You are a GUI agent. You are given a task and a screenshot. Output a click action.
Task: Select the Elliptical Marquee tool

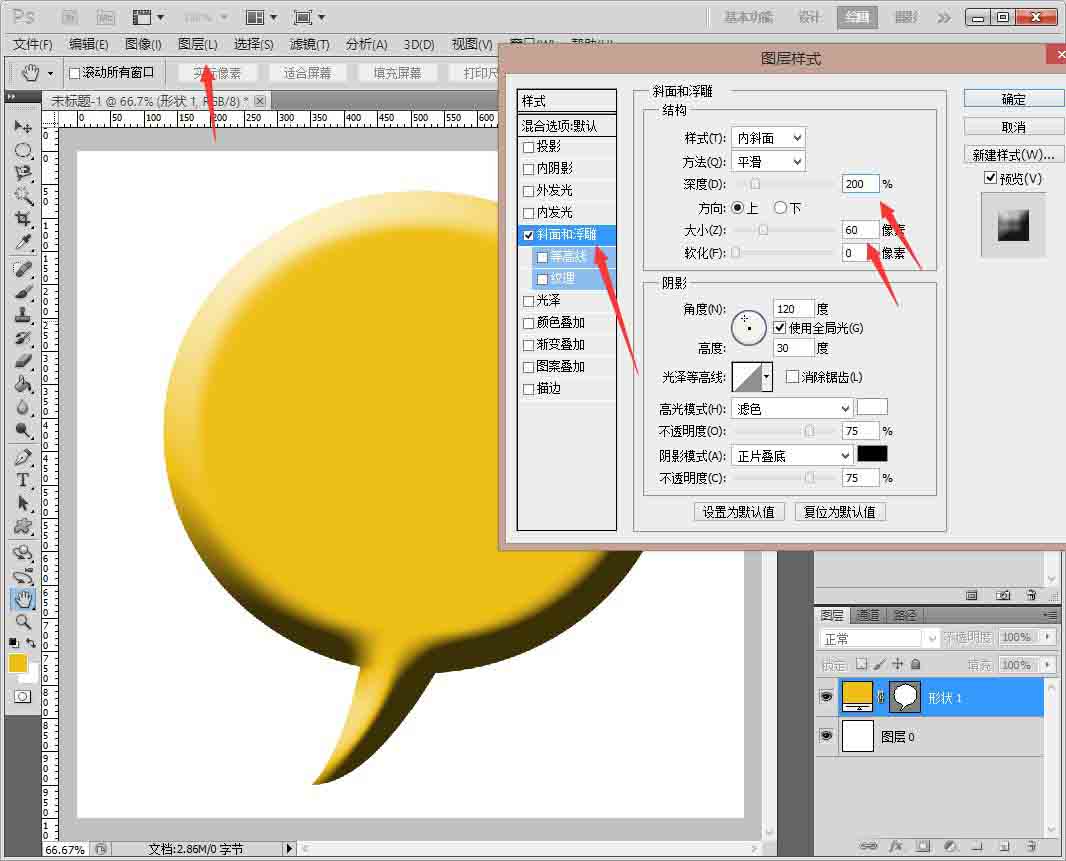pos(23,150)
